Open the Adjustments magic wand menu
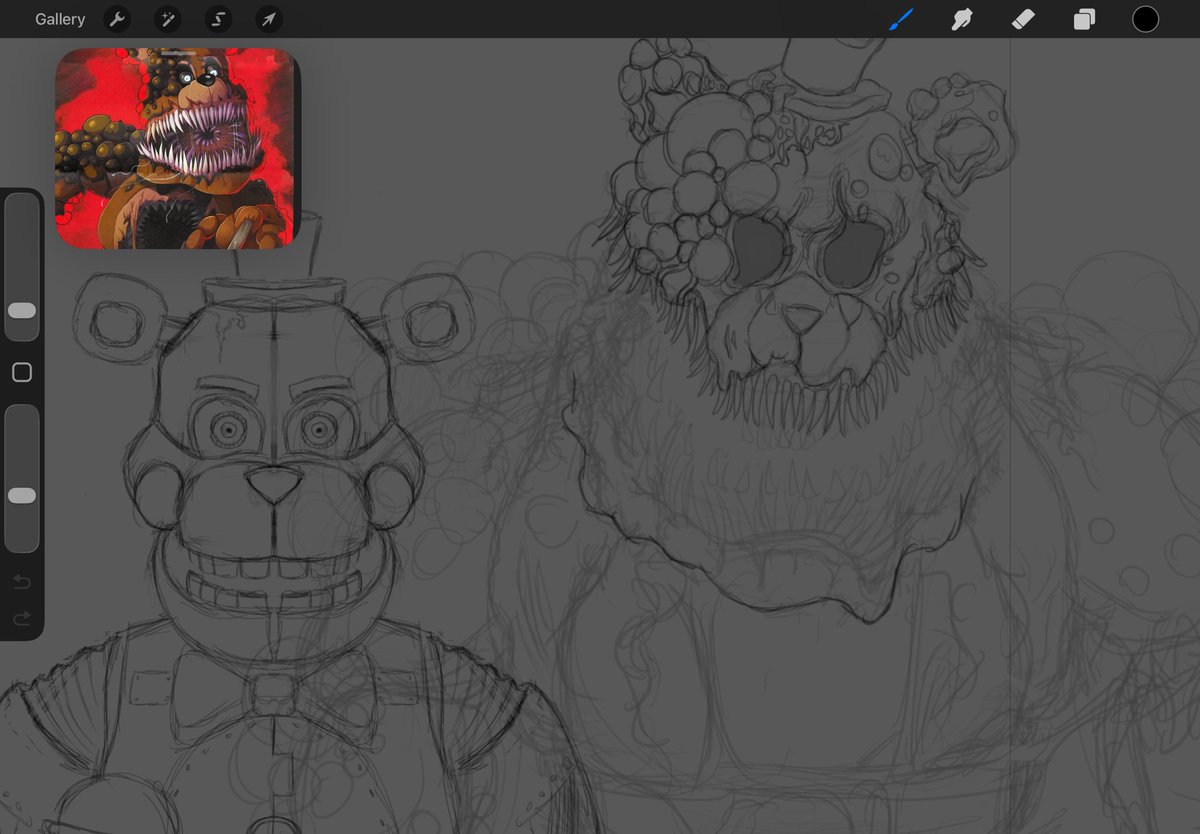This screenshot has height=834, width=1200. tap(168, 19)
